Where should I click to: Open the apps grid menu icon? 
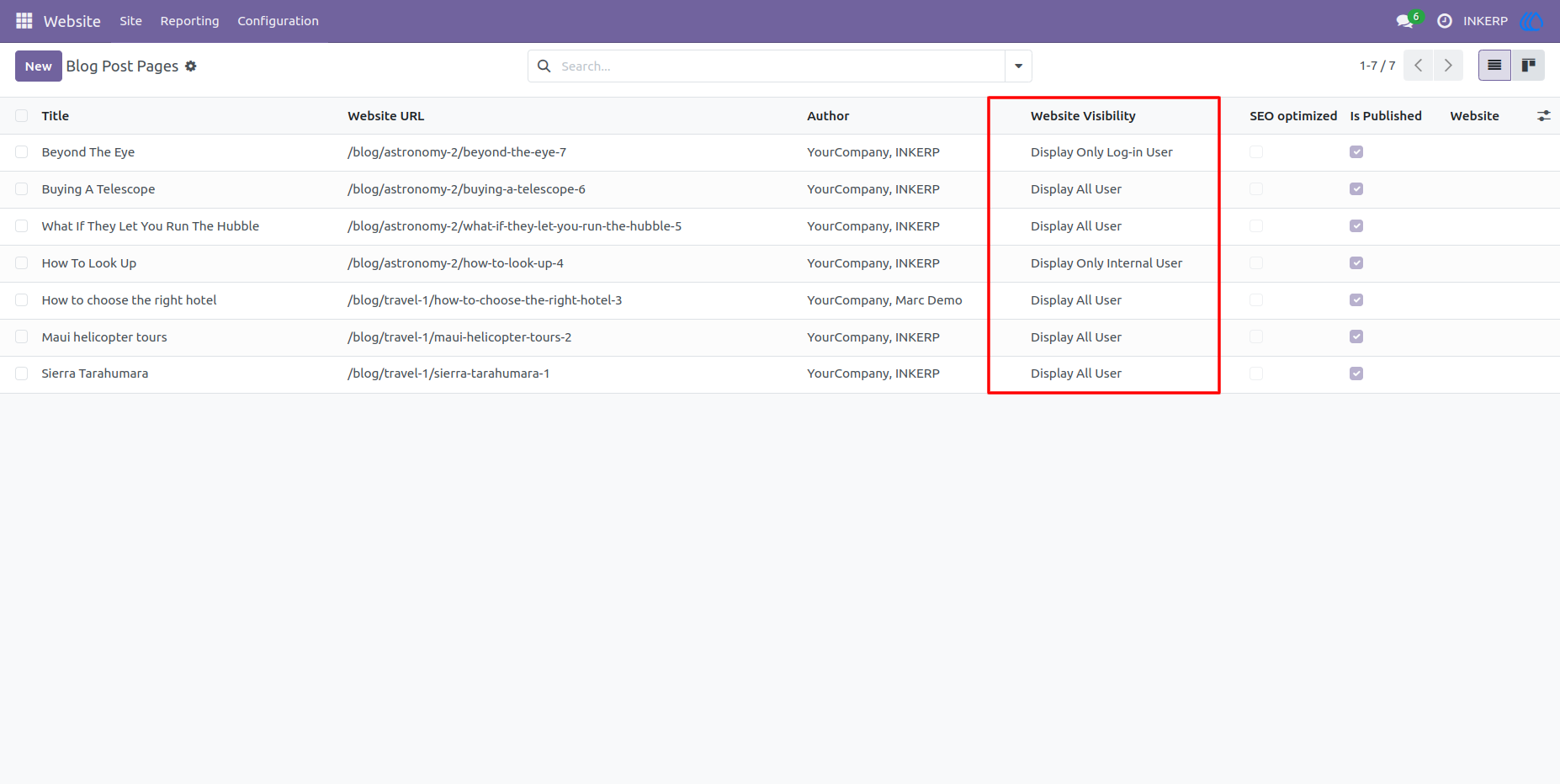coord(24,20)
